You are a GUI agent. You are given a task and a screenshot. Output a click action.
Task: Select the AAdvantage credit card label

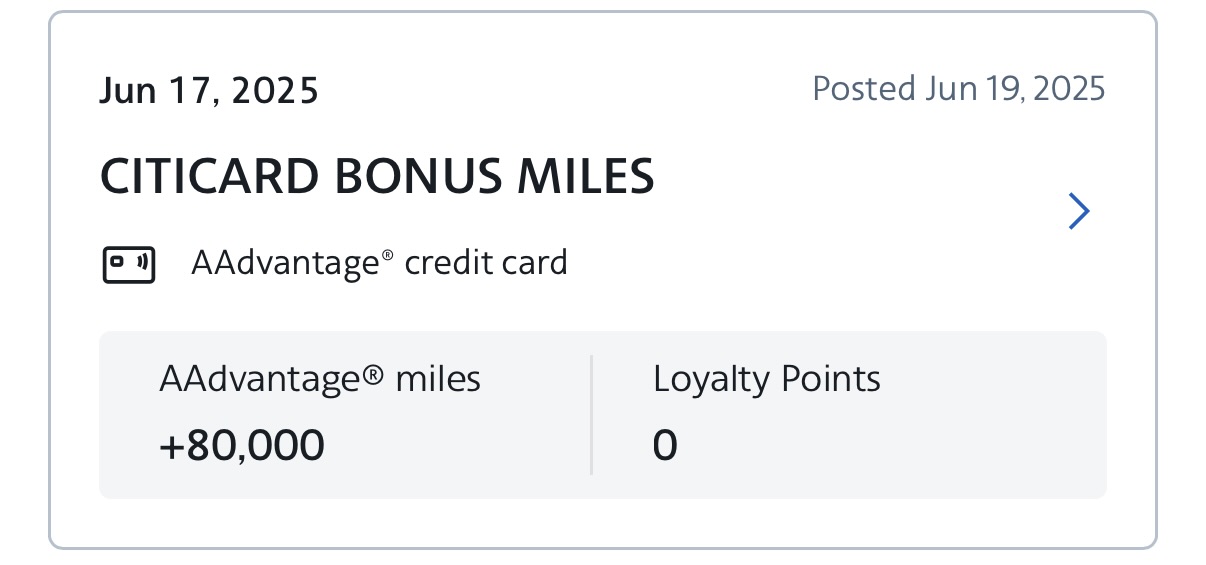point(379,263)
